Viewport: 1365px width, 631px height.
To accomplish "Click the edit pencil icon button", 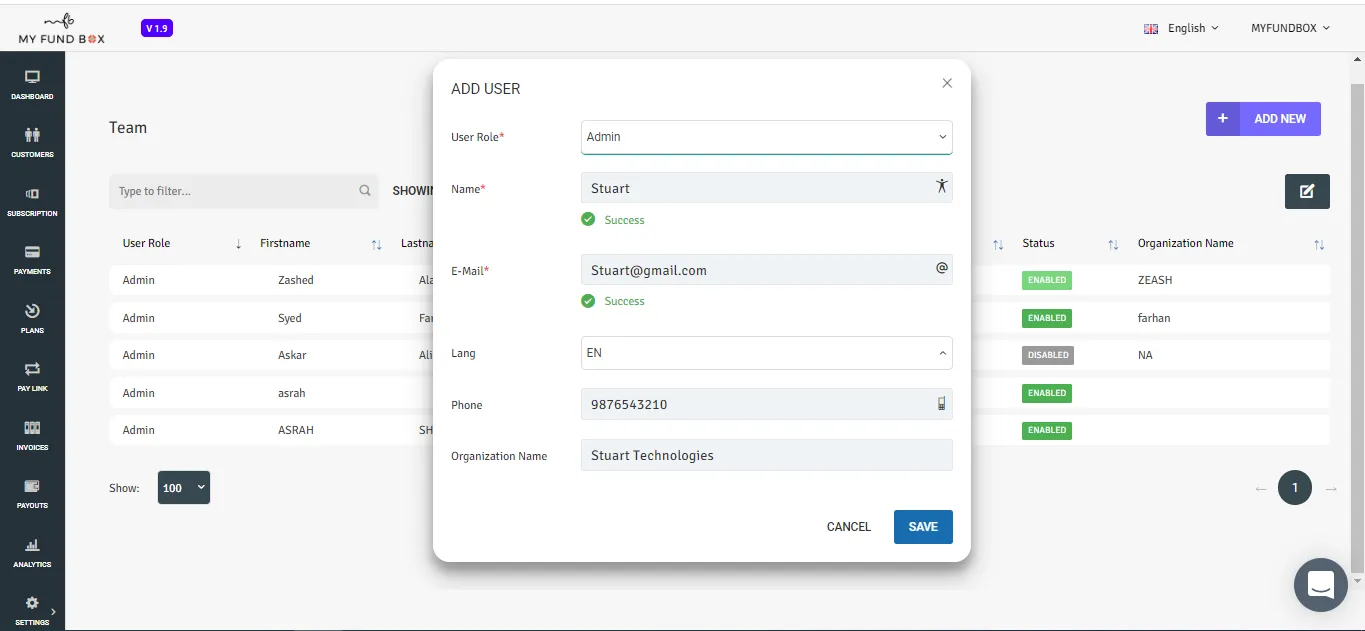I will pyautogui.click(x=1307, y=191).
